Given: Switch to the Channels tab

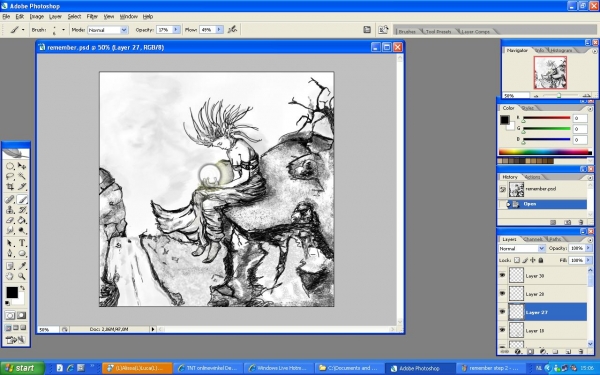Looking at the screenshot, I should coord(533,239).
